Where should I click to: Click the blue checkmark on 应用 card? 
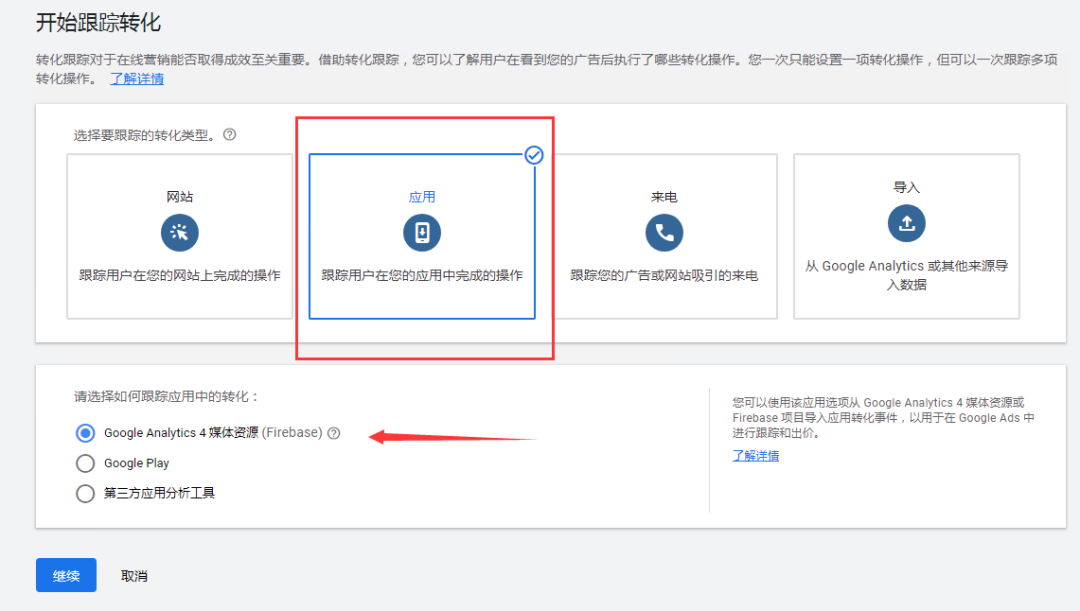(x=534, y=155)
